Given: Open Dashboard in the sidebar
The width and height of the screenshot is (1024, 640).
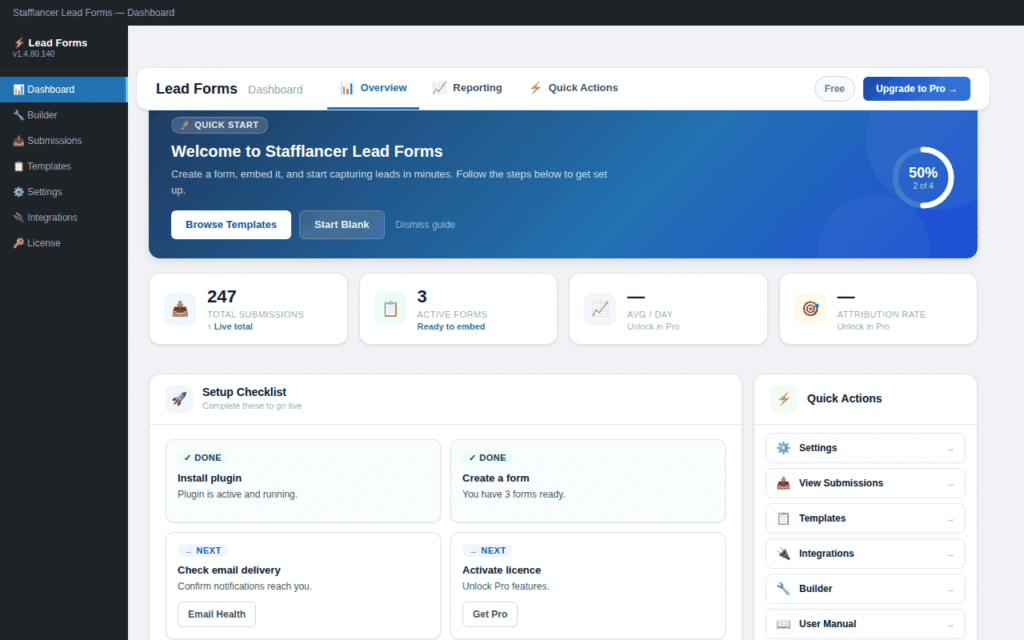Looking at the screenshot, I should coord(63,89).
